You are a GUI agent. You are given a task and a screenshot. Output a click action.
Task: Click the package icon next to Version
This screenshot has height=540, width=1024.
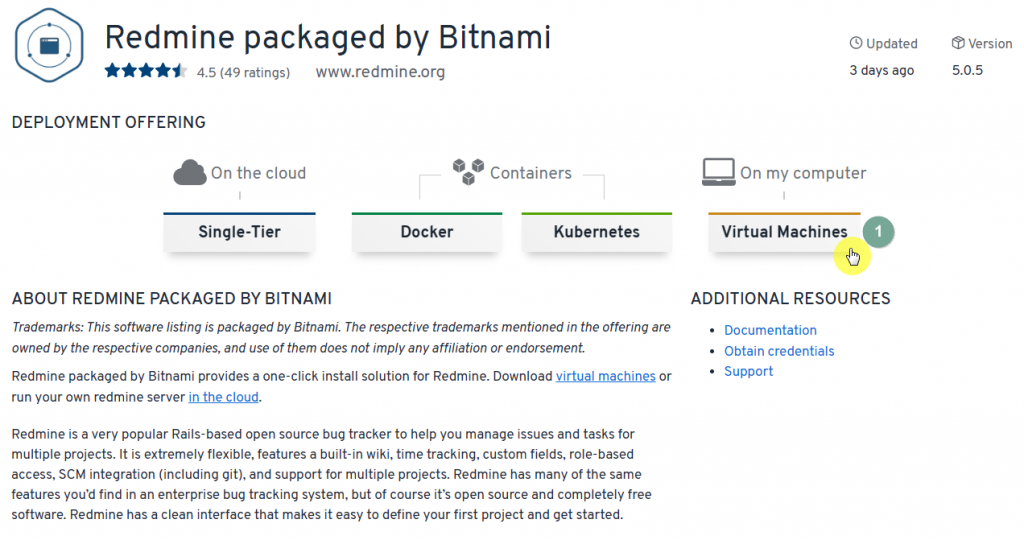tap(958, 44)
